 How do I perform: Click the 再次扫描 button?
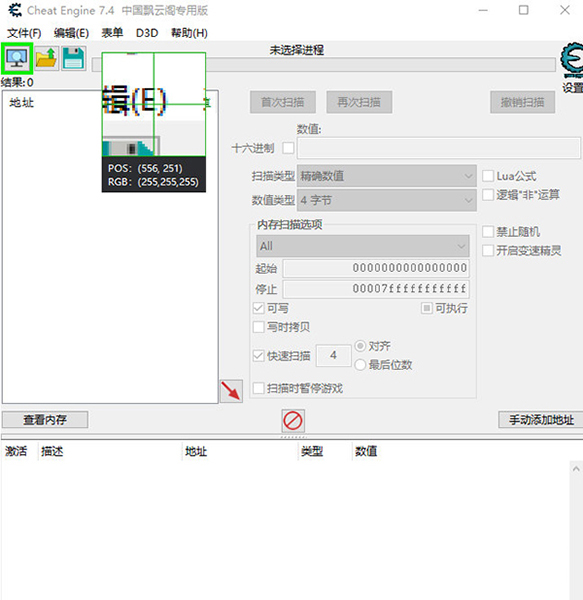[359, 102]
